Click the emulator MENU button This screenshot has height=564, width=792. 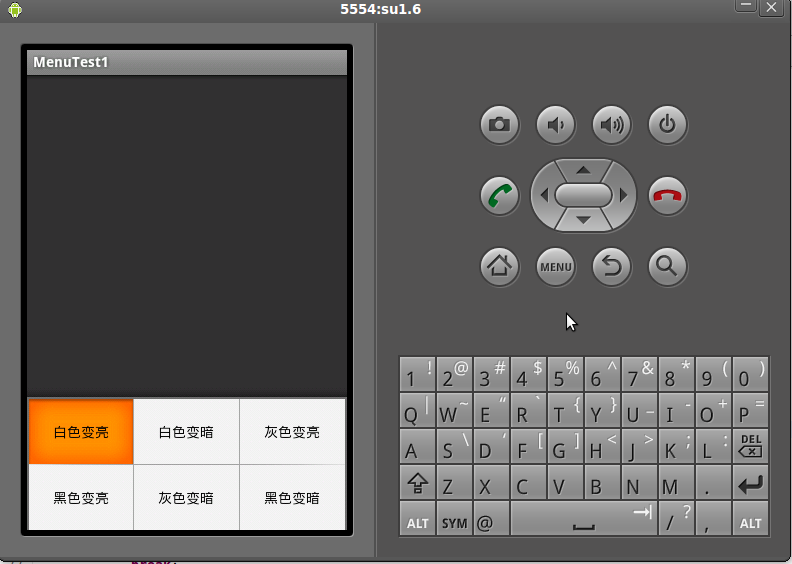(x=556, y=266)
